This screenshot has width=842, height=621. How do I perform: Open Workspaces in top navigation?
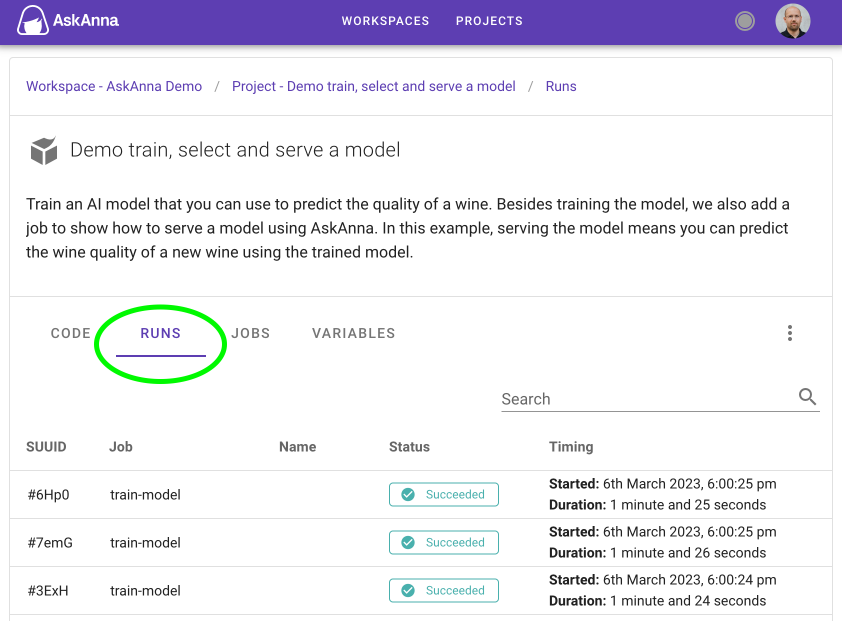click(x=385, y=21)
